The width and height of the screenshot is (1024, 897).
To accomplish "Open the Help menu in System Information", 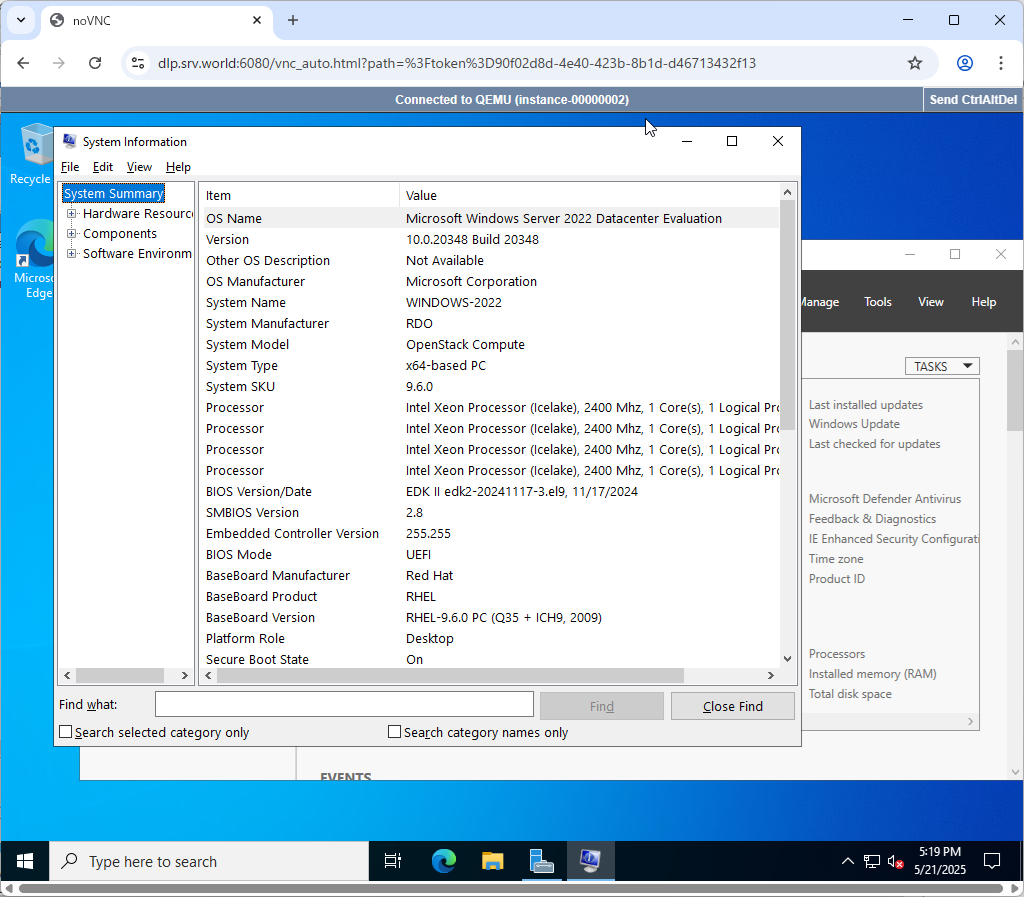I will tap(178, 167).
